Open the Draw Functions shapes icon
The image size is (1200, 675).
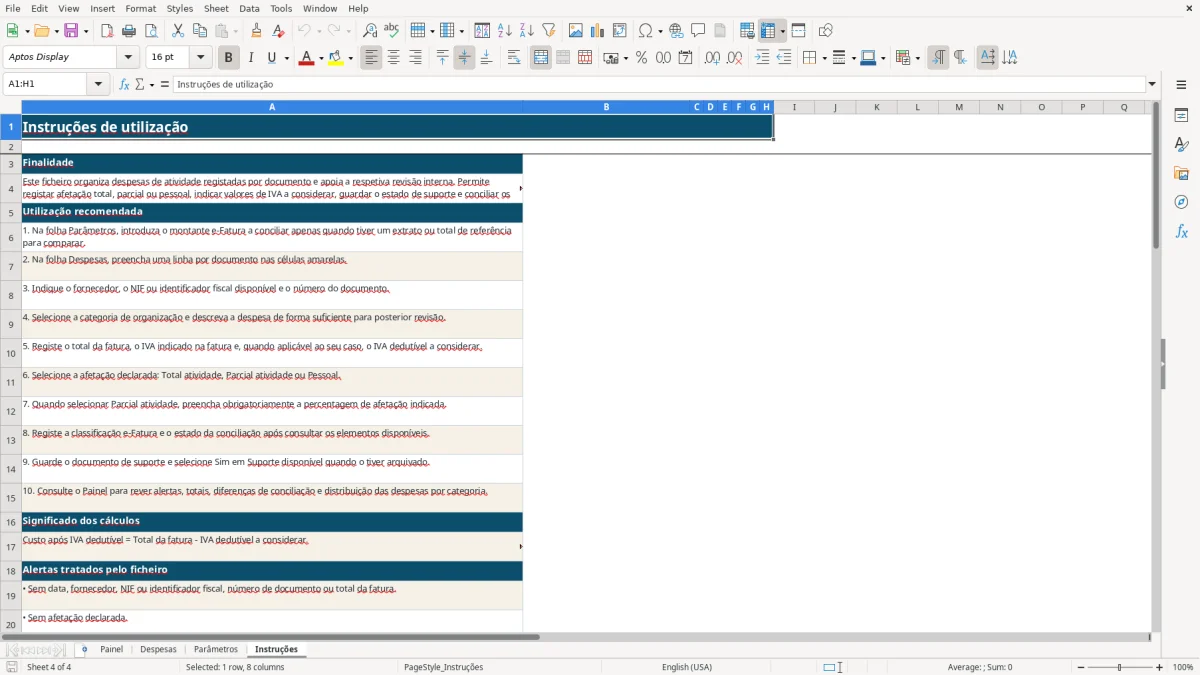pos(826,31)
